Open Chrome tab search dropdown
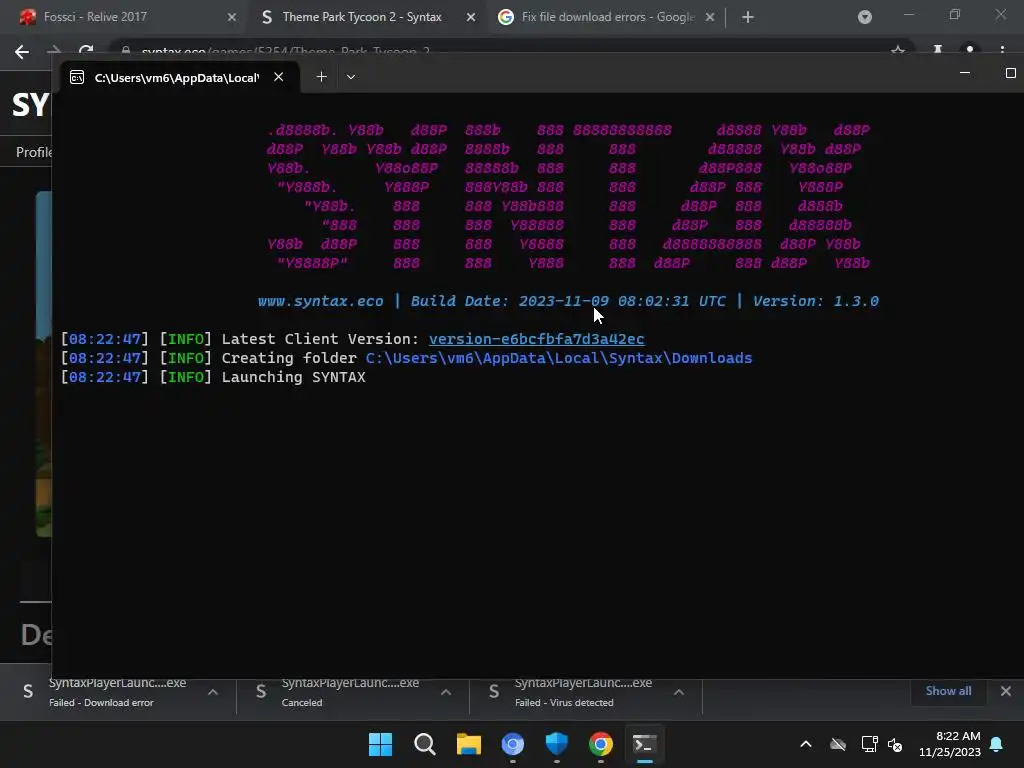This screenshot has width=1024, height=768. point(865,18)
